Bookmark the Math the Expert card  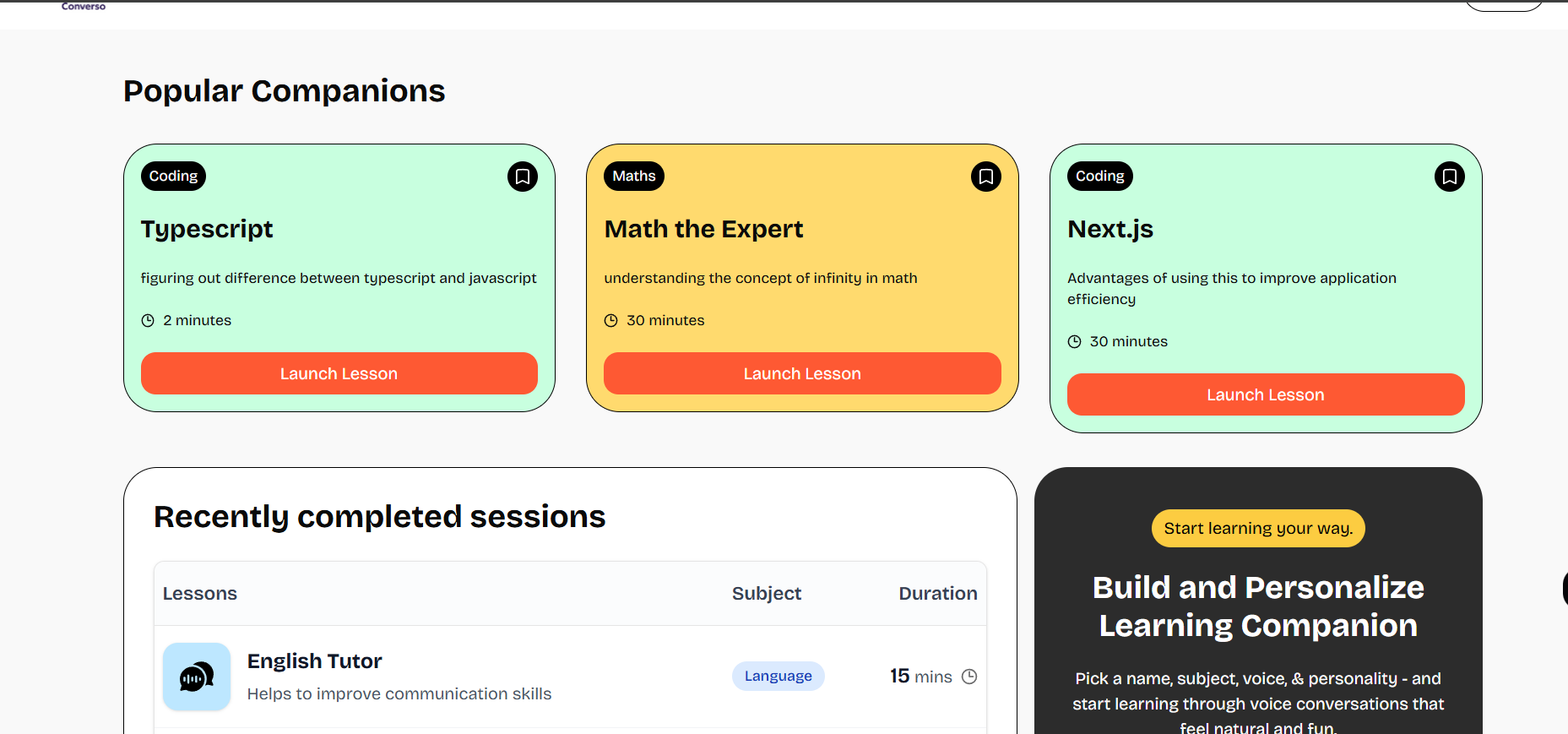(x=985, y=177)
